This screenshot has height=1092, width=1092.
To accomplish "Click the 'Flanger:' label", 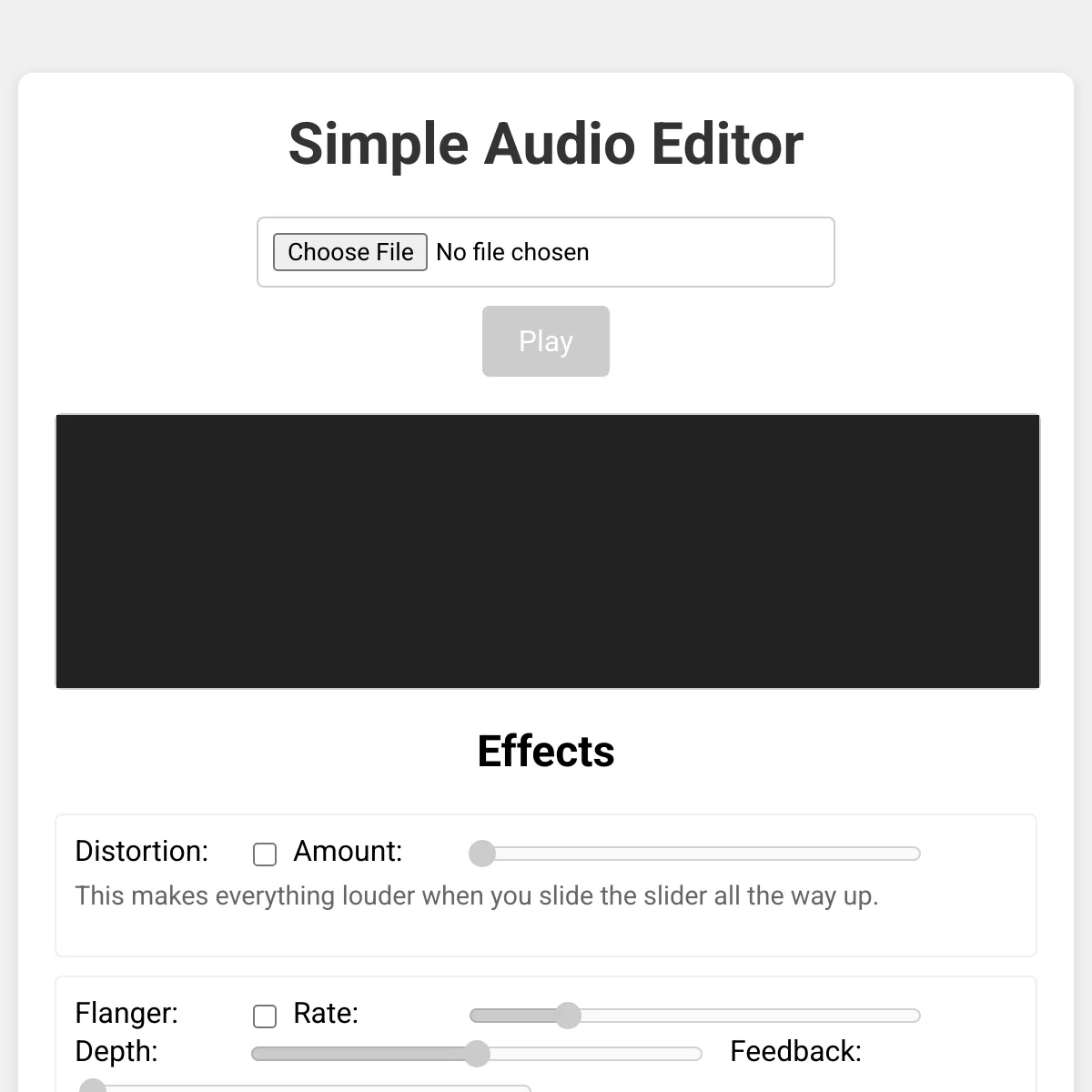I will pyautogui.click(x=126, y=1013).
